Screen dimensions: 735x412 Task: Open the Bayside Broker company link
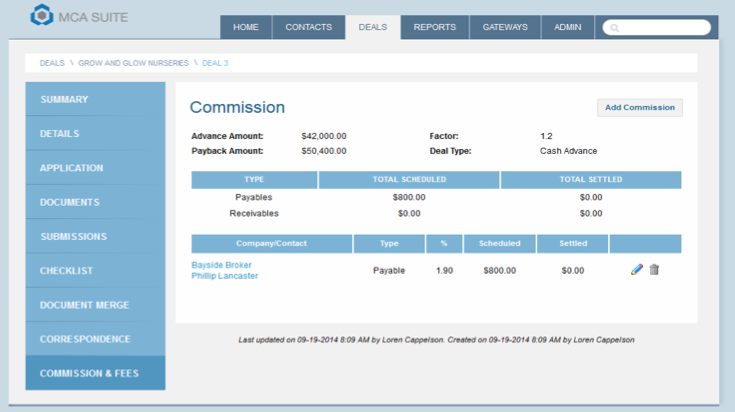click(x=221, y=265)
